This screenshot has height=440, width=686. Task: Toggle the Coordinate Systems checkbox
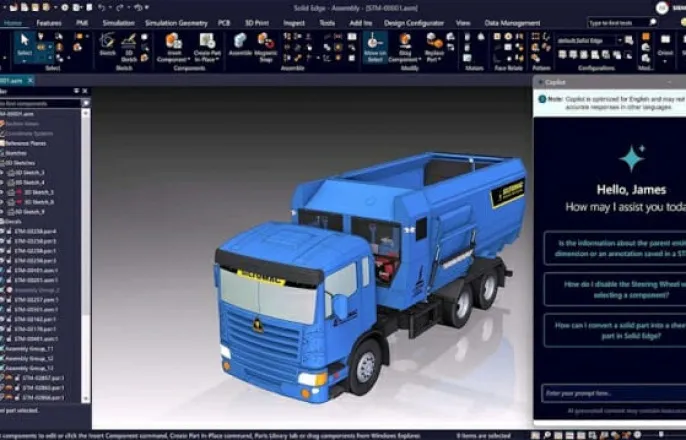(x=2, y=133)
